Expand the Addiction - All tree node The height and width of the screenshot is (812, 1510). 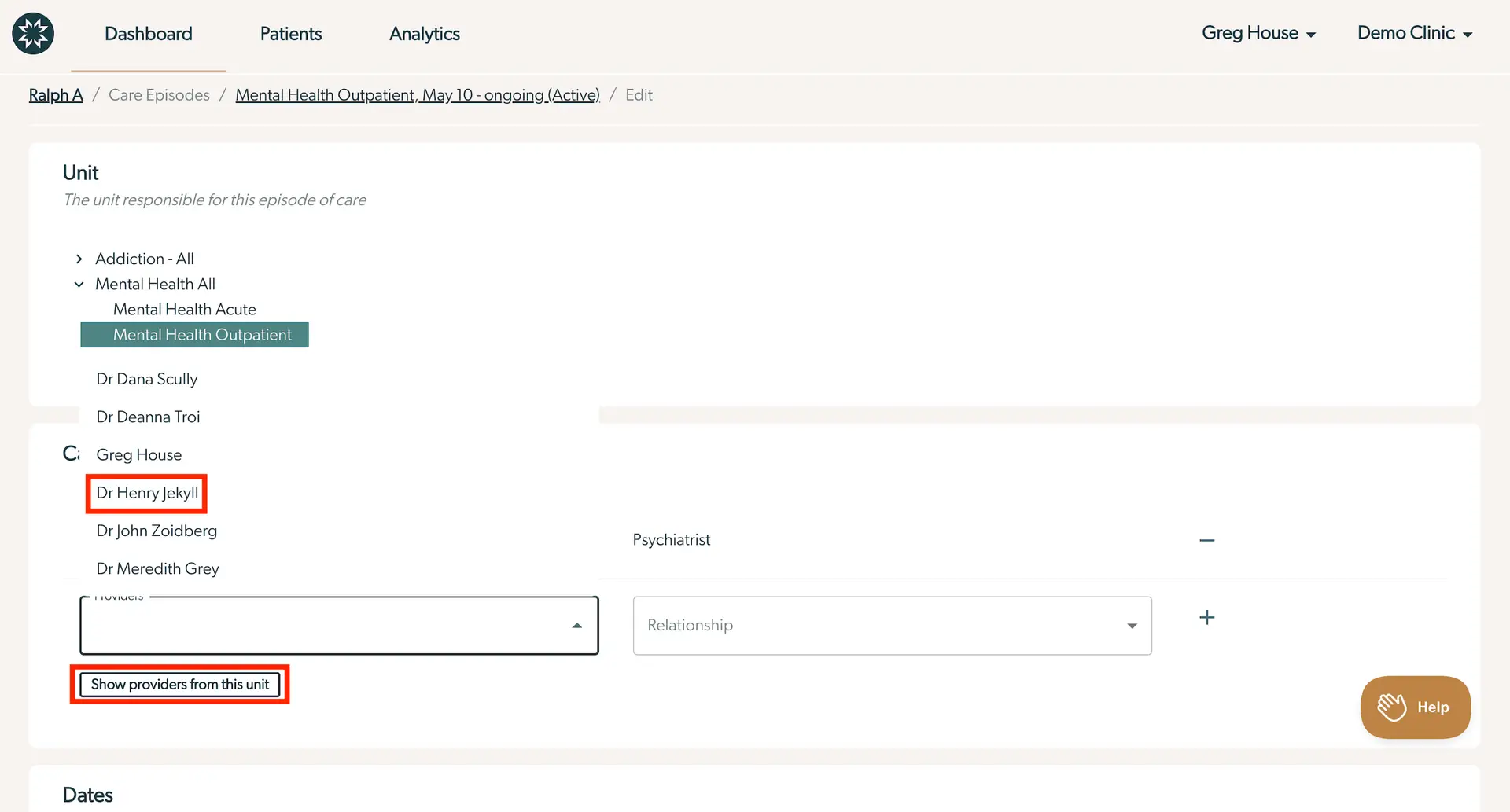79,259
